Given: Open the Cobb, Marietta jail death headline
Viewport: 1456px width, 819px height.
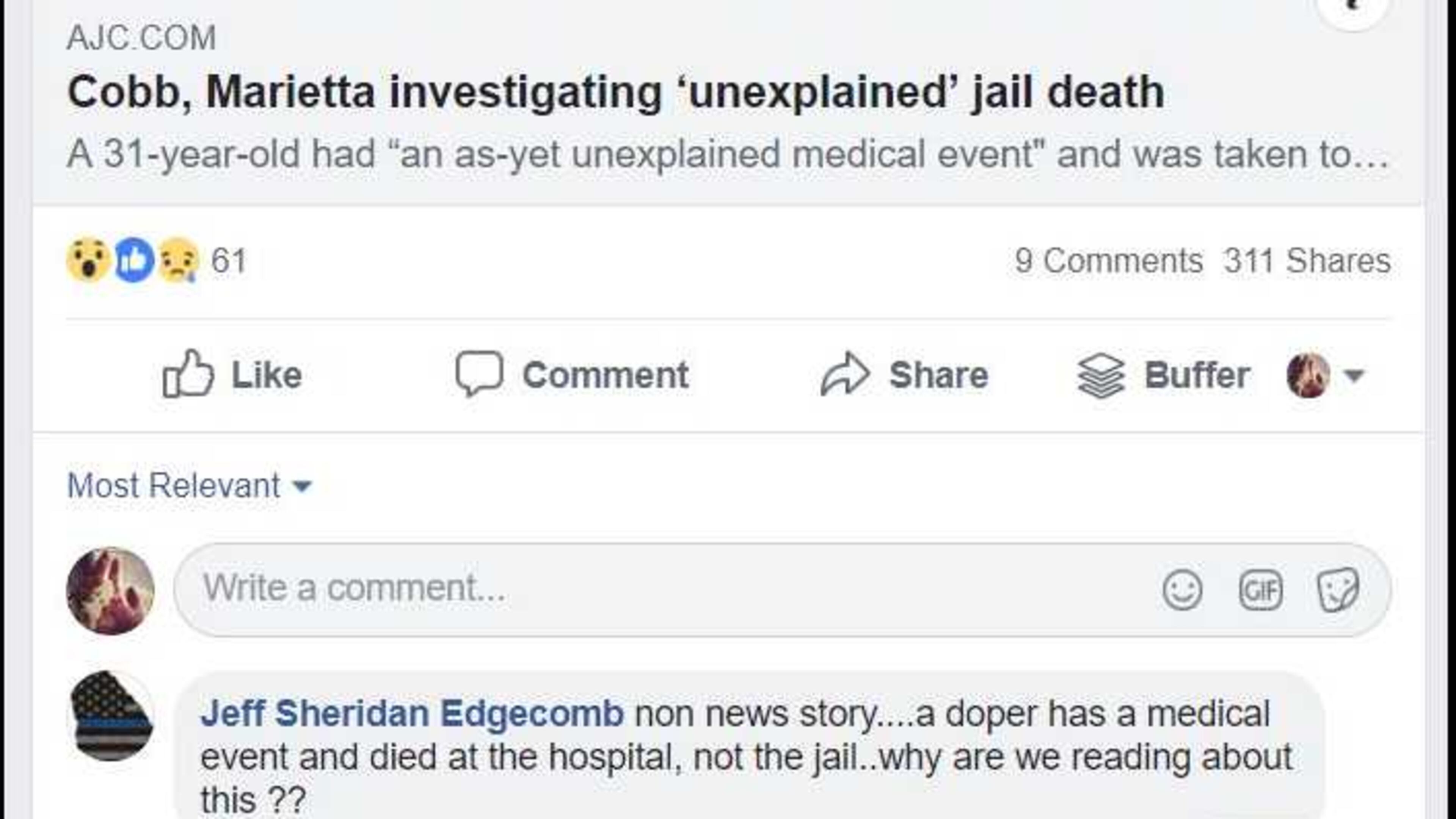Looking at the screenshot, I should point(615,92).
